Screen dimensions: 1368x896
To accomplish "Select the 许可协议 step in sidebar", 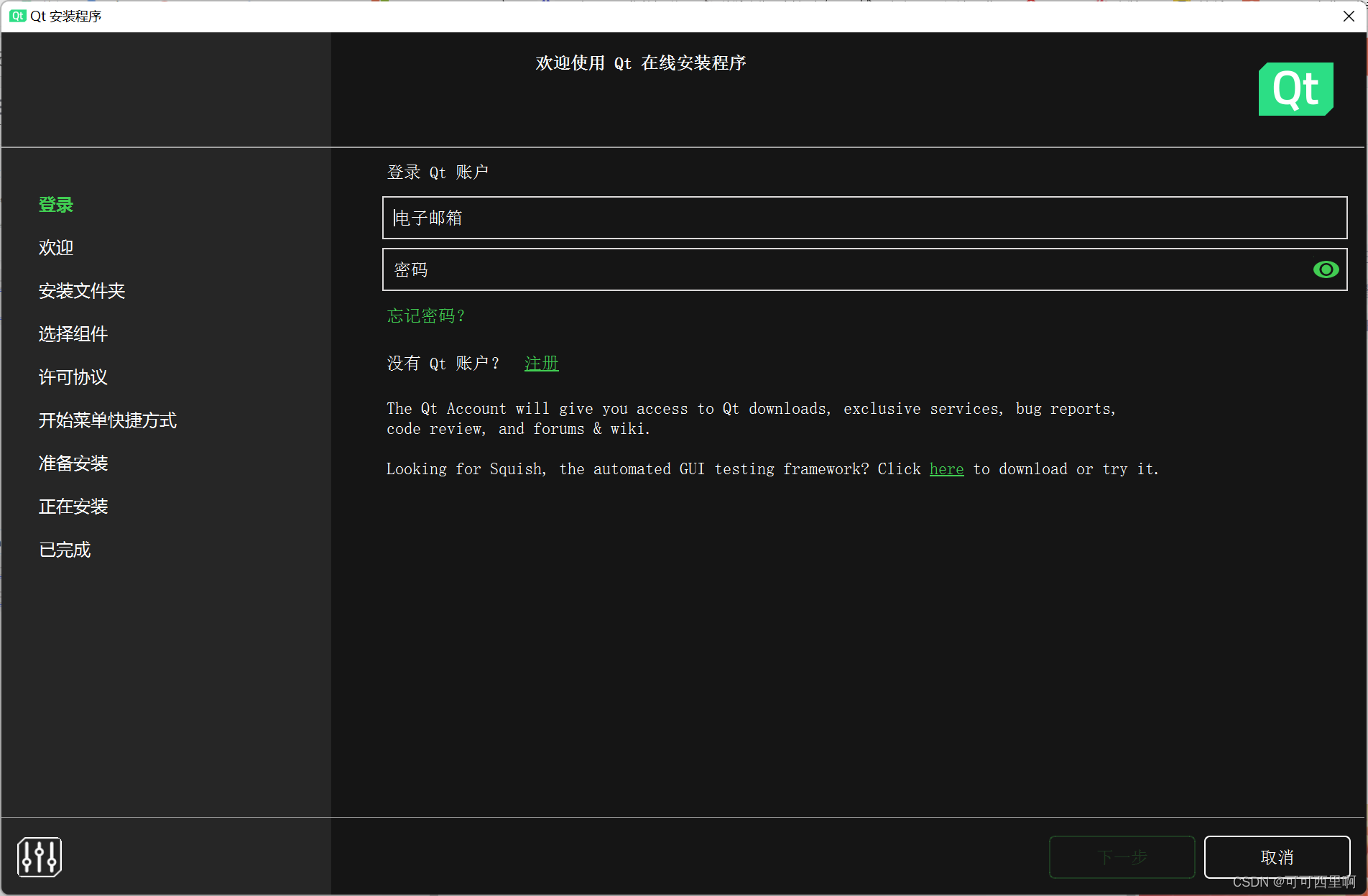I will (73, 377).
